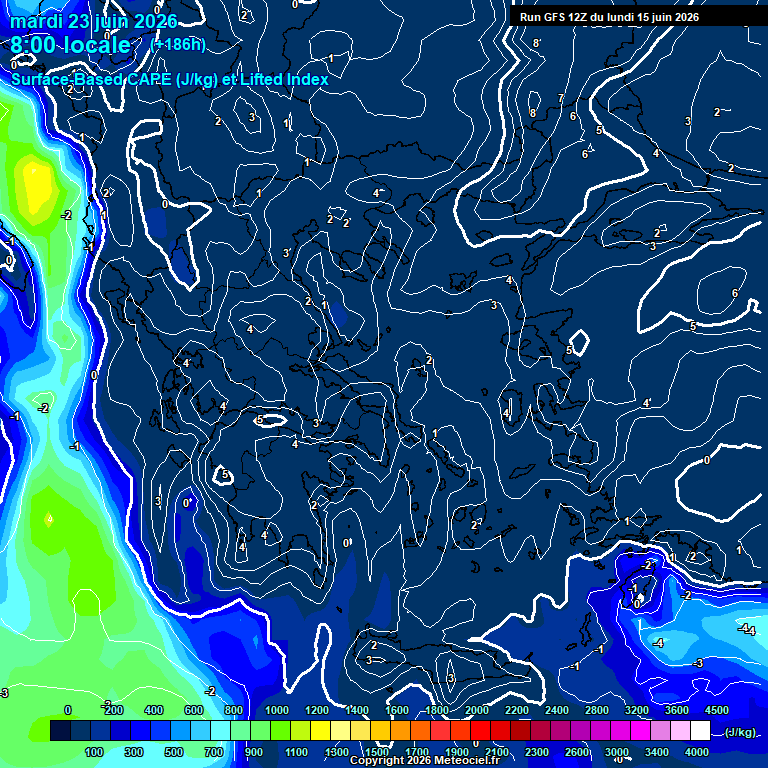
Task: Click the '(+186h)' forecast offset text
Action: (178, 45)
